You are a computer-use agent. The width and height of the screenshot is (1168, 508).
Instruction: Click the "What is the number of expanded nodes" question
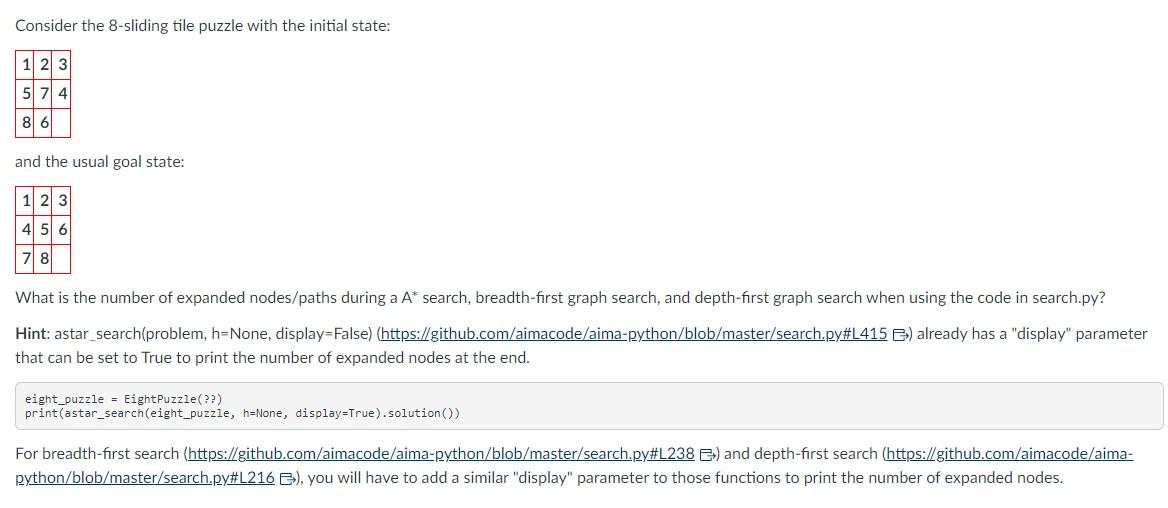pyautogui.click(x=560, y=298)
